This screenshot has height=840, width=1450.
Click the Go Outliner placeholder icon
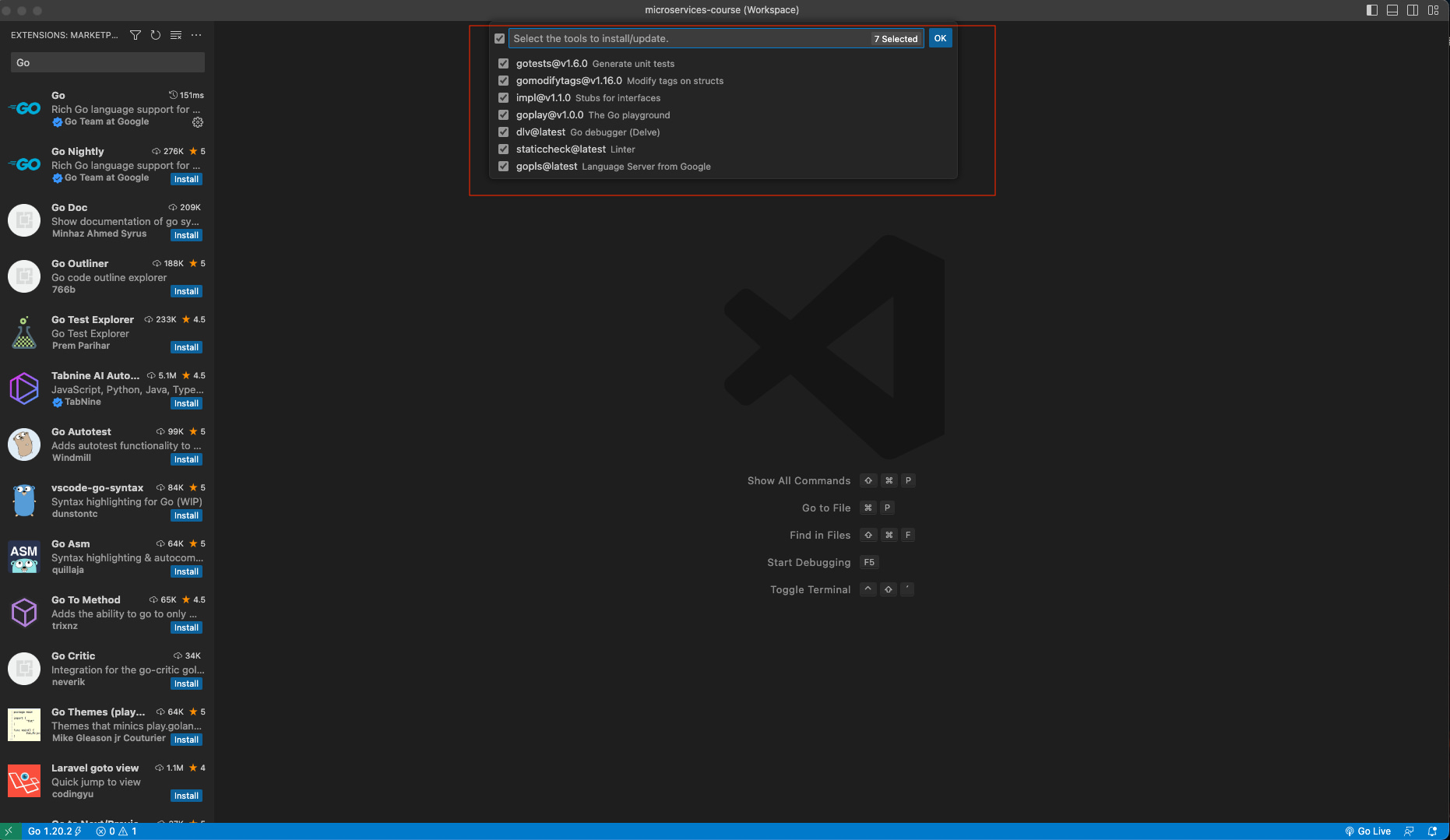click(x=24, y=276)
